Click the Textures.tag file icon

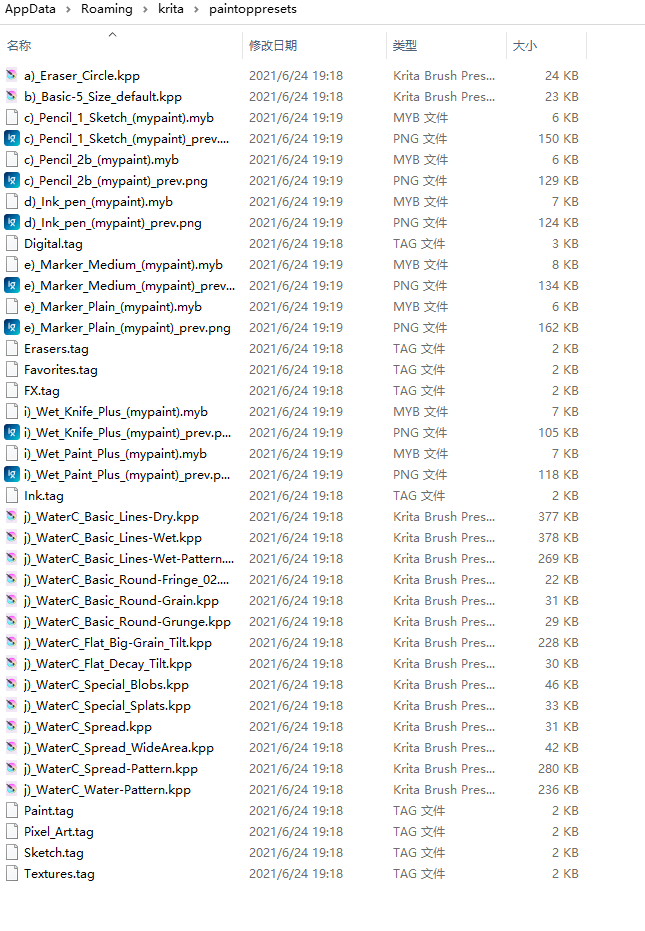(11, 873)
